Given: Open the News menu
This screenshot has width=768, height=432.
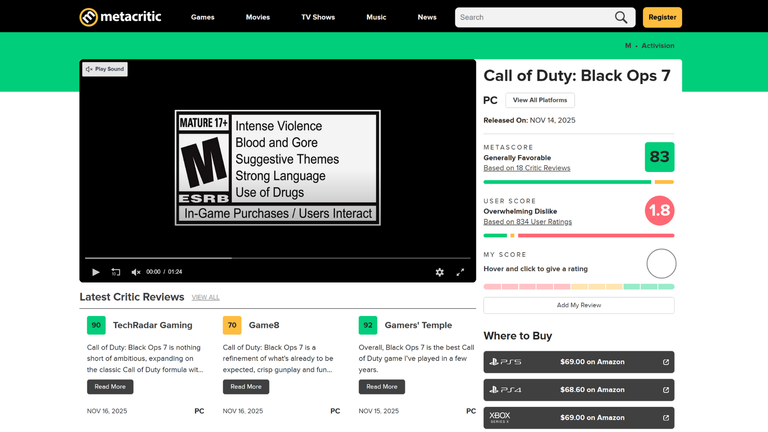Looking at the screenshot, I should coord(427,17).
